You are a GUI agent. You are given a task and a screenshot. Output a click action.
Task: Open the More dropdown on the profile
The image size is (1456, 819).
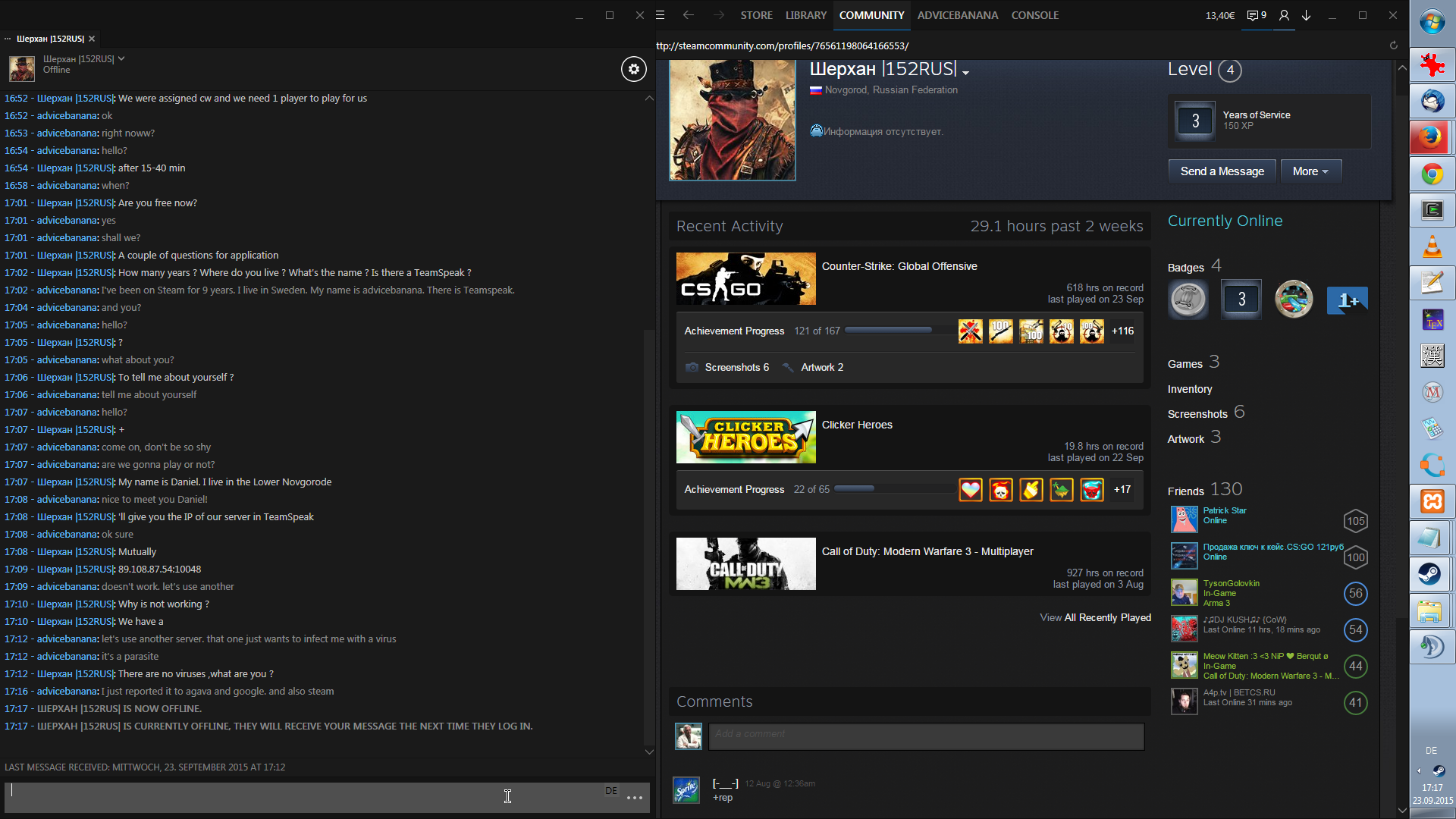click(x=1310, y=171)
